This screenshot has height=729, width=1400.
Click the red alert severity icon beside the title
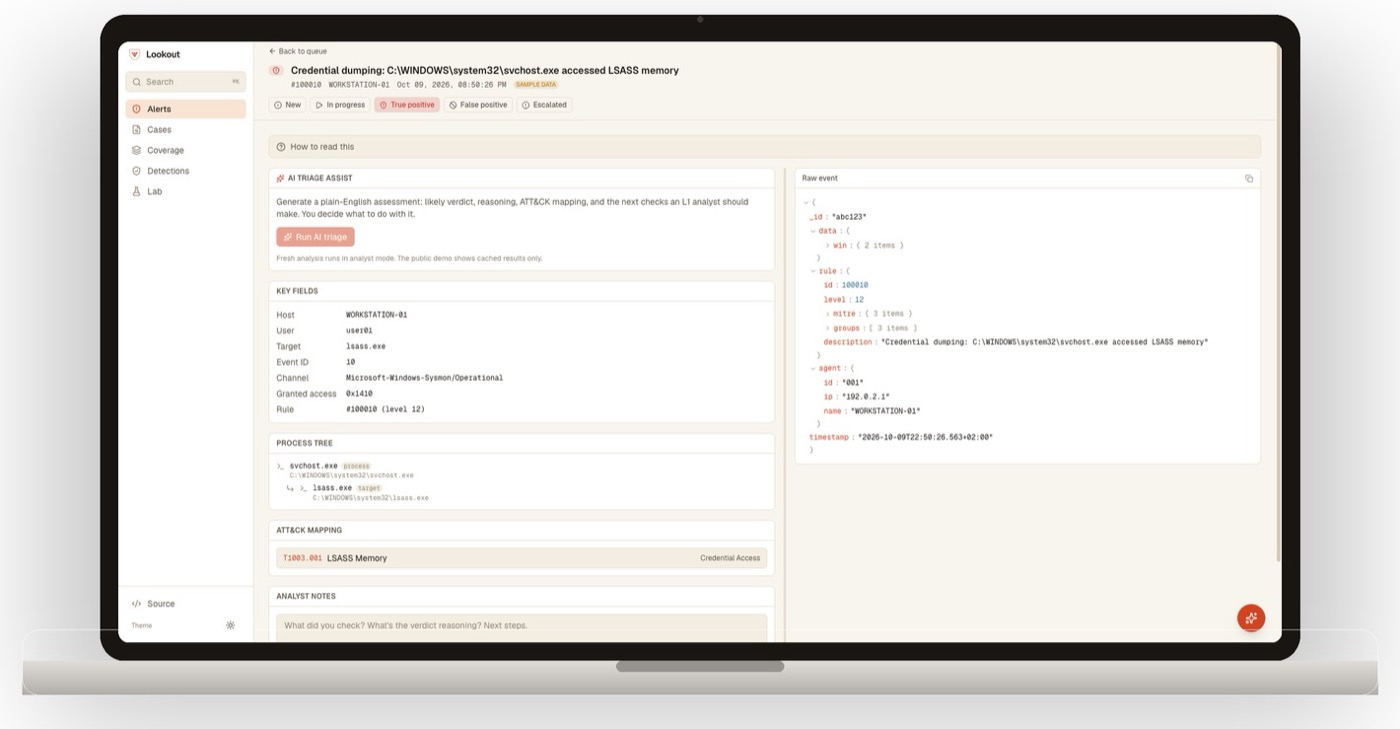[x=277, y=70]
